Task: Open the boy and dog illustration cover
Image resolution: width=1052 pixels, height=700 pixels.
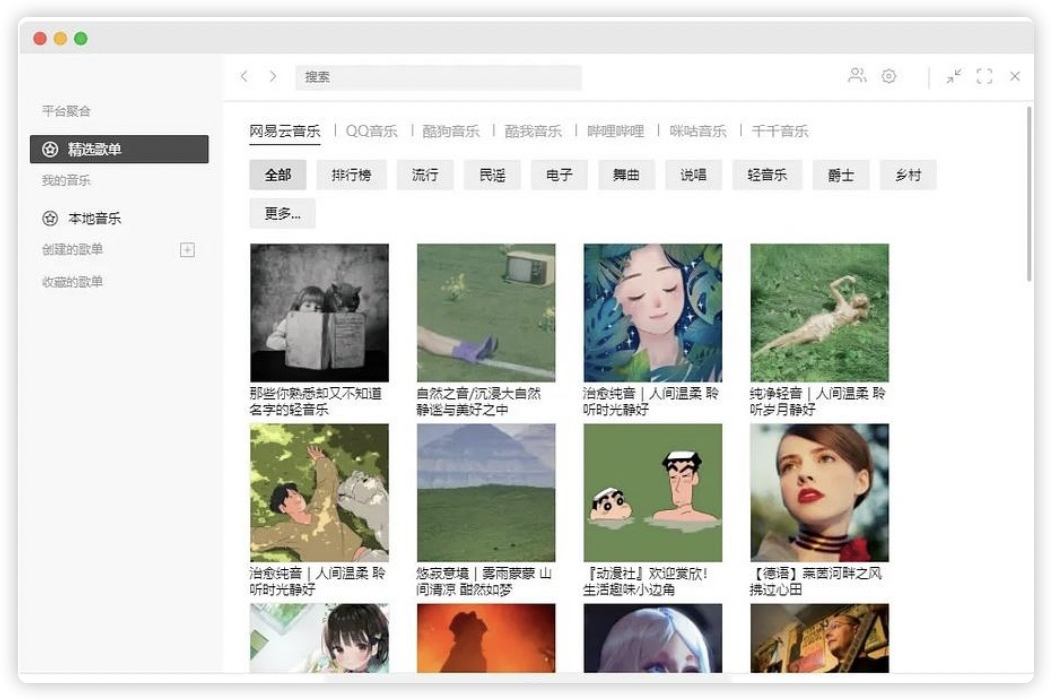Action: (x=319, y=493)
